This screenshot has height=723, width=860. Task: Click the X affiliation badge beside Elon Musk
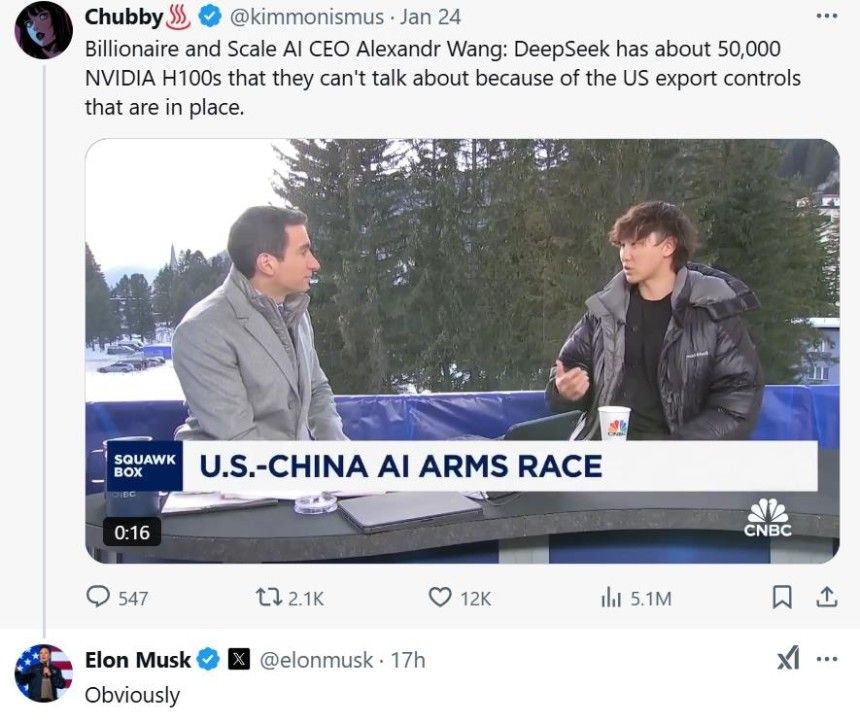[x=240, y=660]
